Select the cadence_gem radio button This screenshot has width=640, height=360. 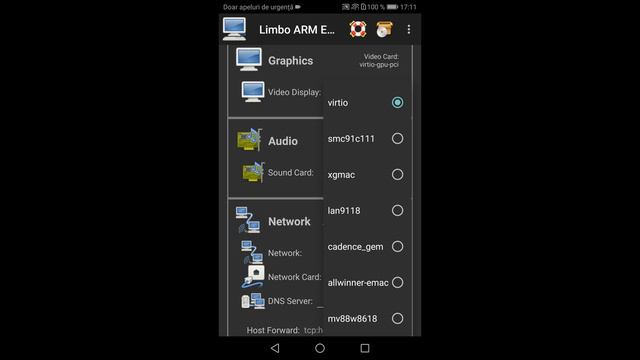(x=397, y=246)
